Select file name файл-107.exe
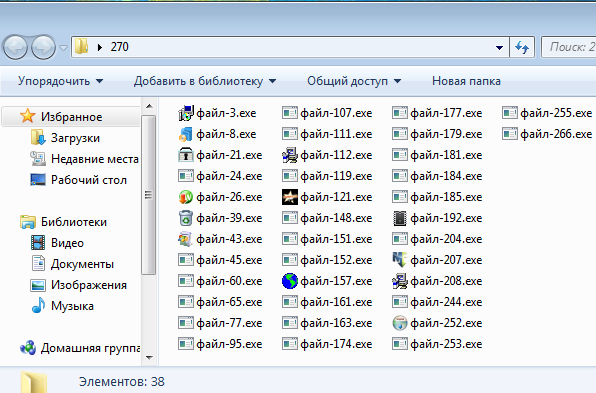Image resolution: width=596 pixels, height=393 pixels. pyautogui.click(x=336, y=113)
